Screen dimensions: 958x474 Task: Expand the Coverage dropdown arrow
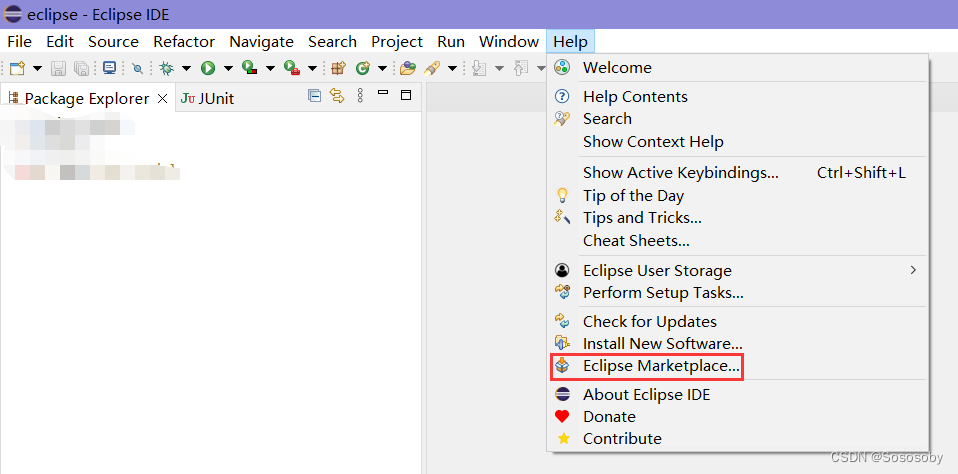click(x=270, y=68)
